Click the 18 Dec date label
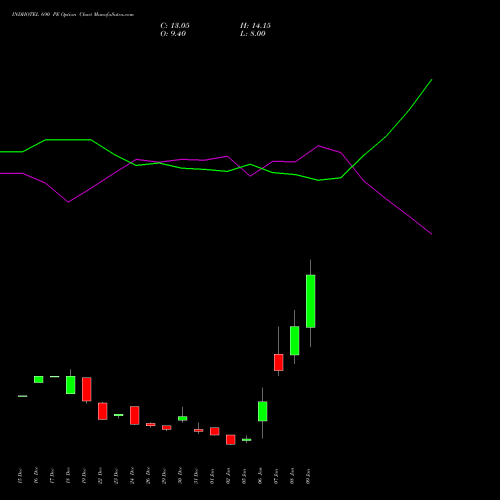 (x=68, y=476)
